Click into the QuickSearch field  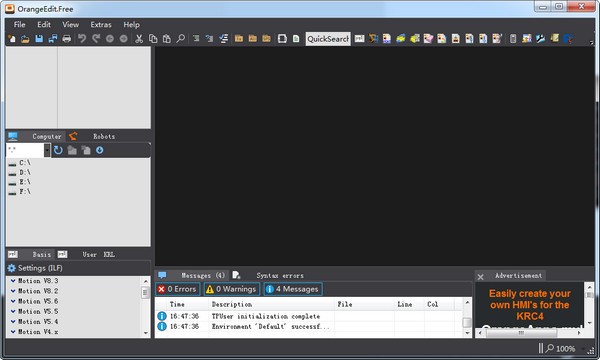point(328,39)
